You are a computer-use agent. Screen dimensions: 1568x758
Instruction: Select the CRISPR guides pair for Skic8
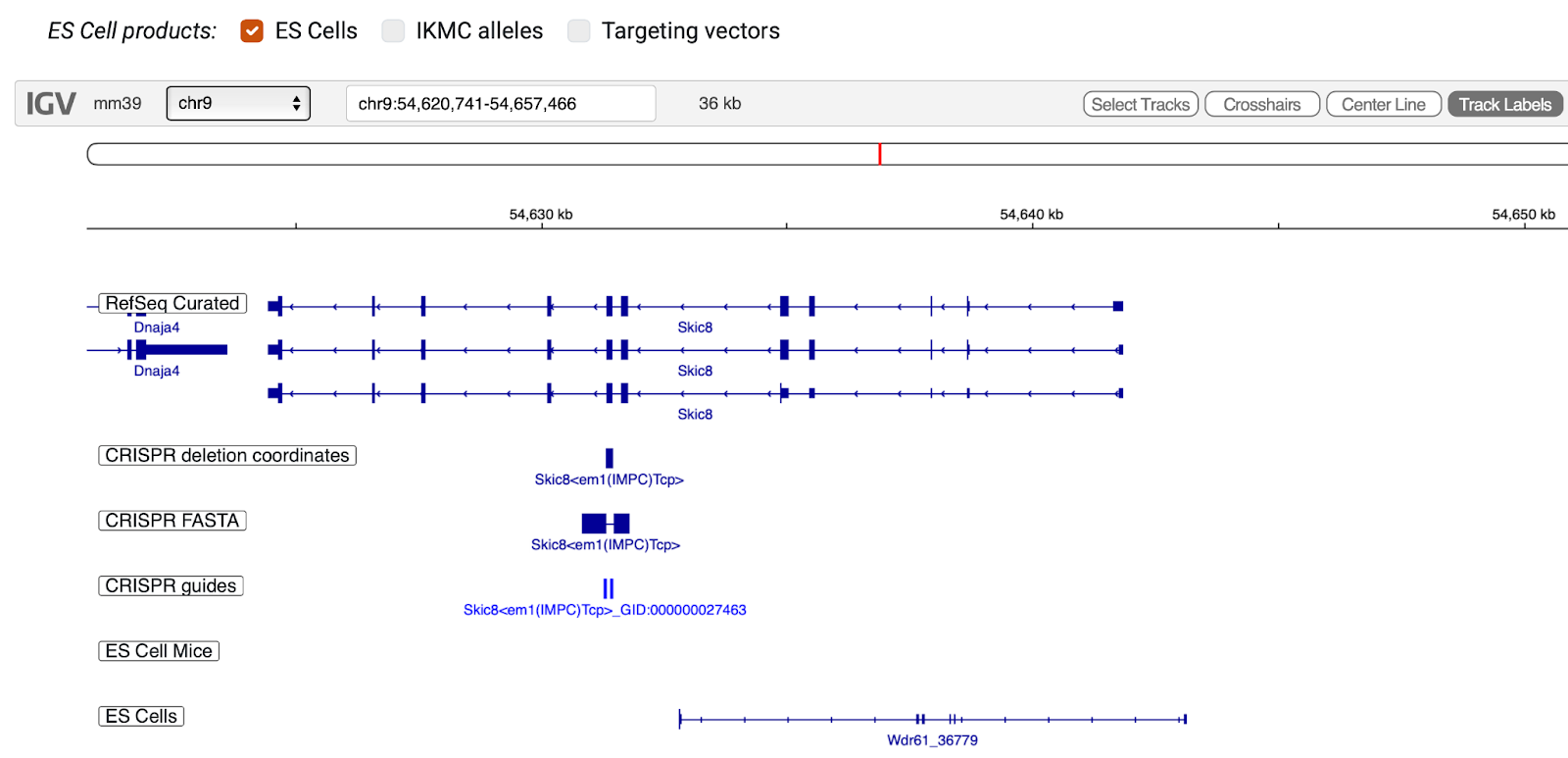608,588
